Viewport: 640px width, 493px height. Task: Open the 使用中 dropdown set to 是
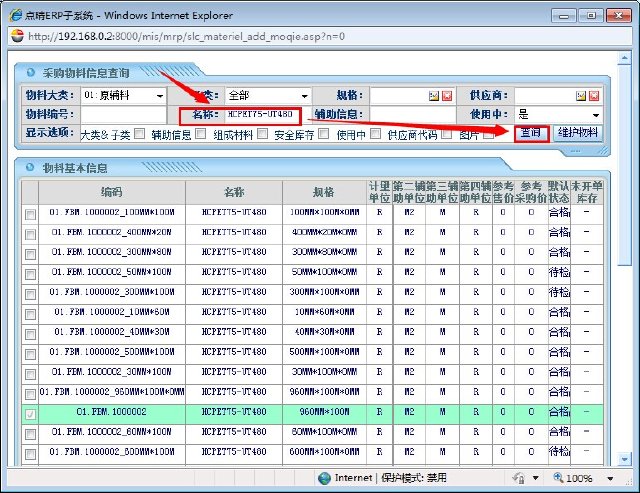pyautogui.click(x=595, y=114)
